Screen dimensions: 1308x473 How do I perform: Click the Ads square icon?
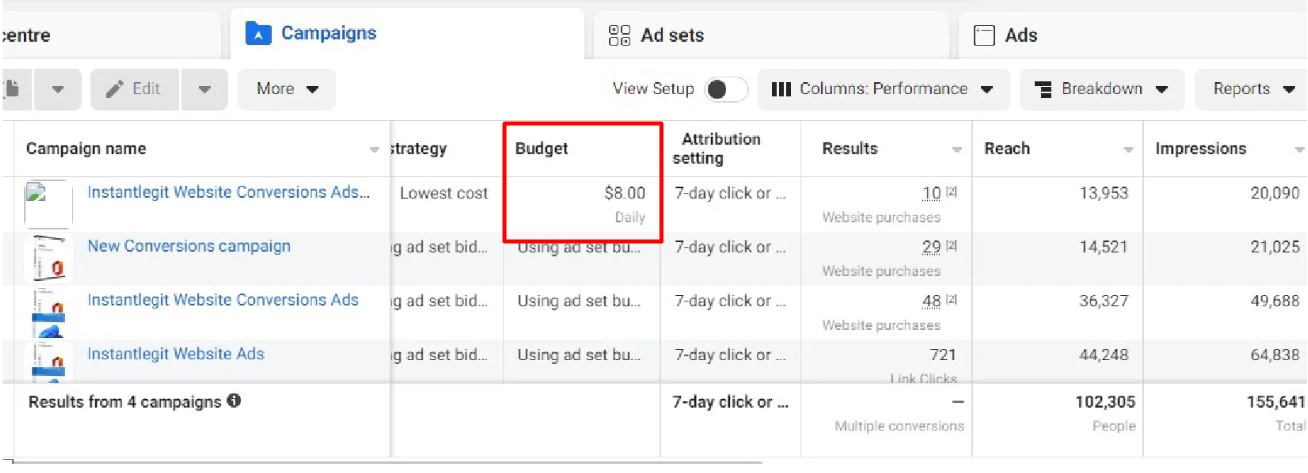(x=985, y=36)
